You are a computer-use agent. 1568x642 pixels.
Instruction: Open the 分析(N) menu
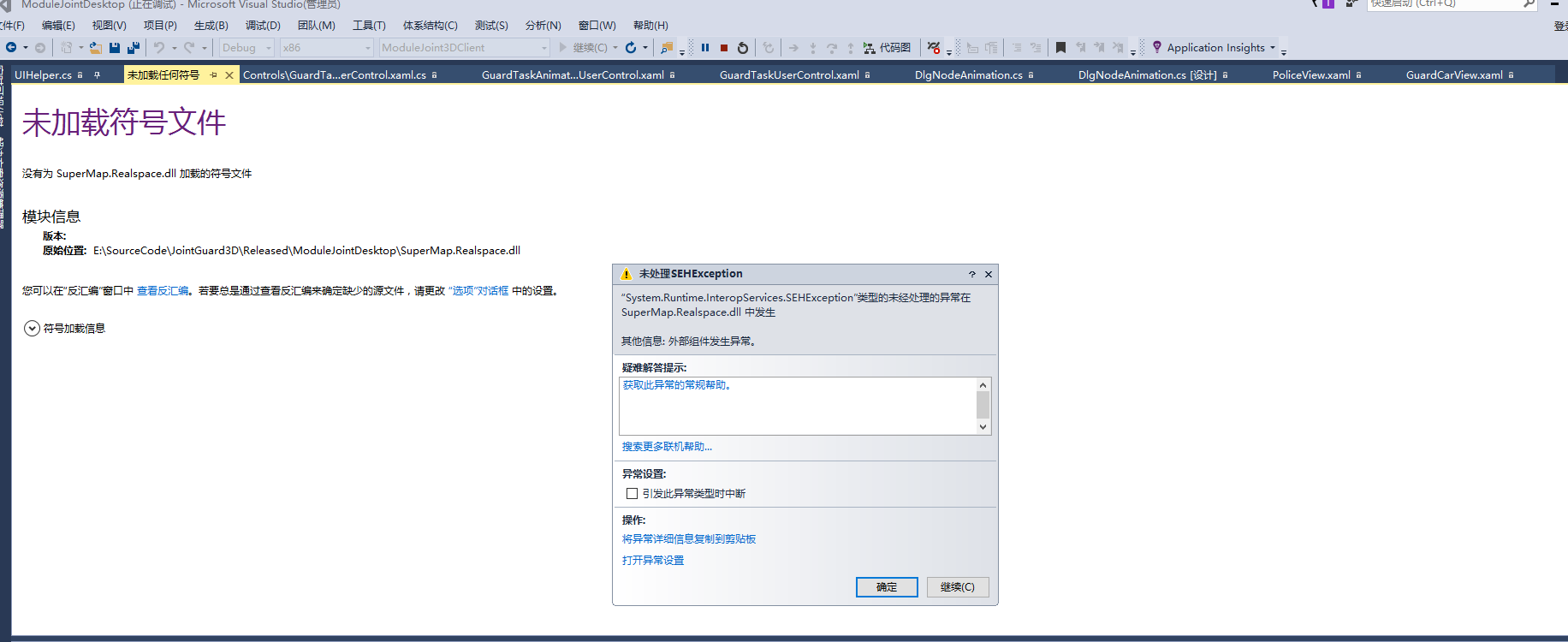(x=543, y=26)
